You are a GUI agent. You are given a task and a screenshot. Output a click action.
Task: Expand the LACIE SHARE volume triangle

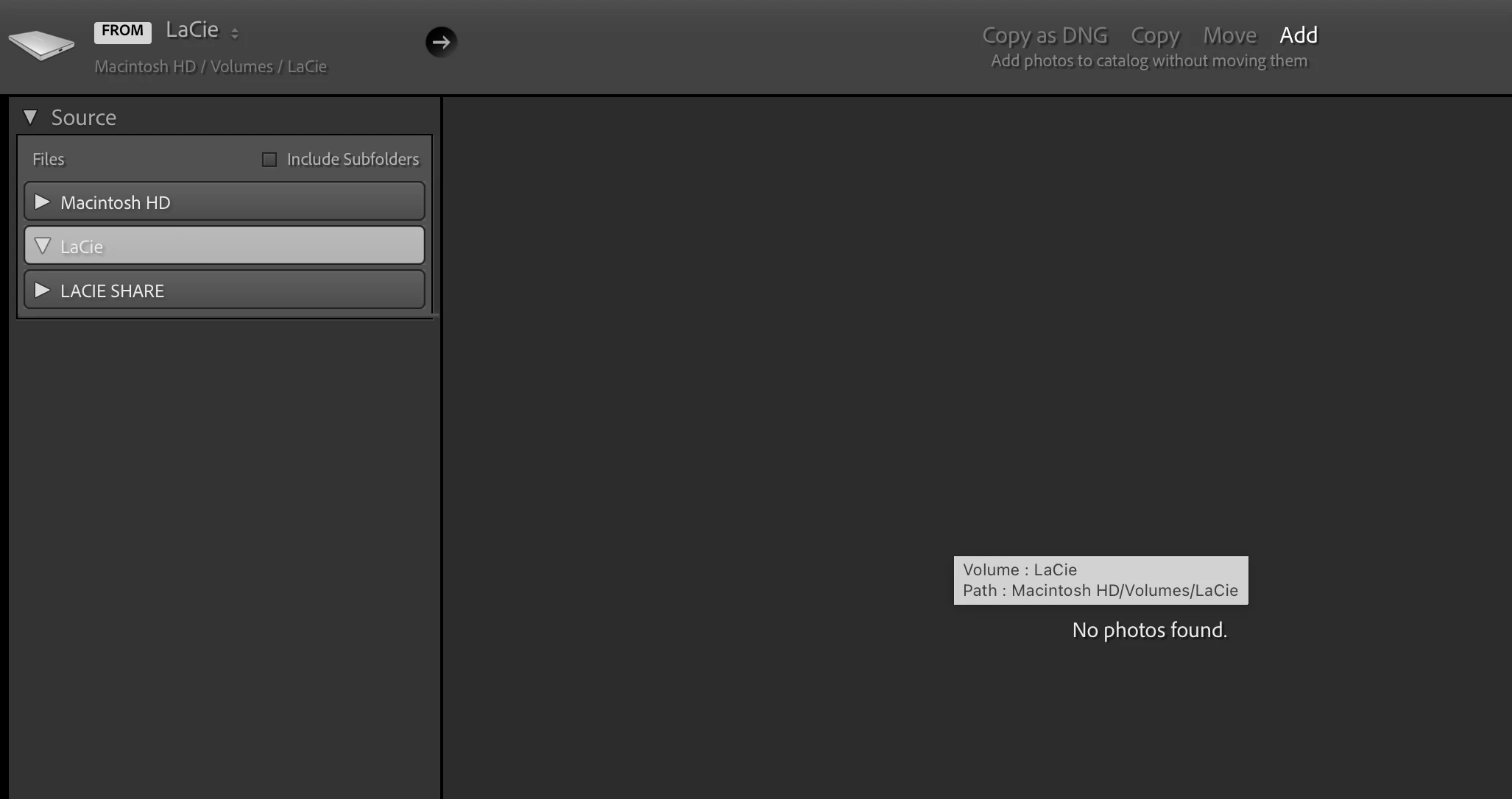(42, 290)
